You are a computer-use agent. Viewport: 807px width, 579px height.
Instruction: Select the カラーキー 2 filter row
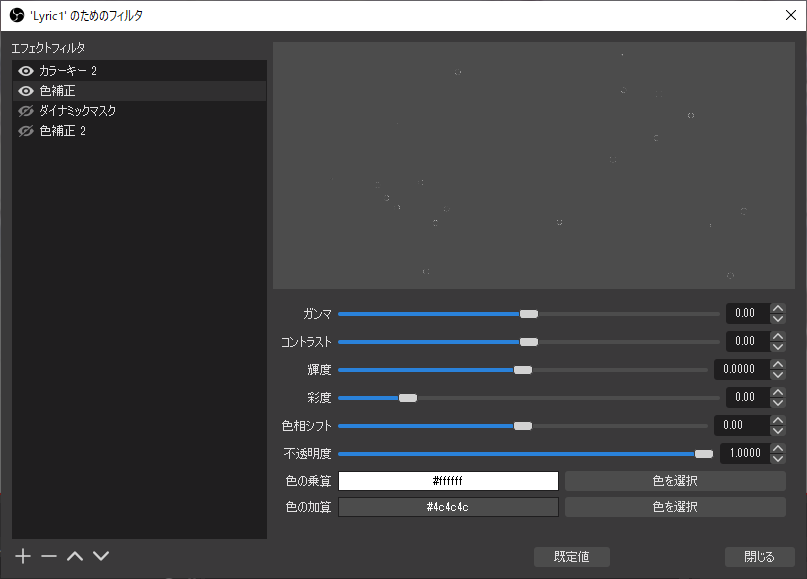click(x=139, y=71)
